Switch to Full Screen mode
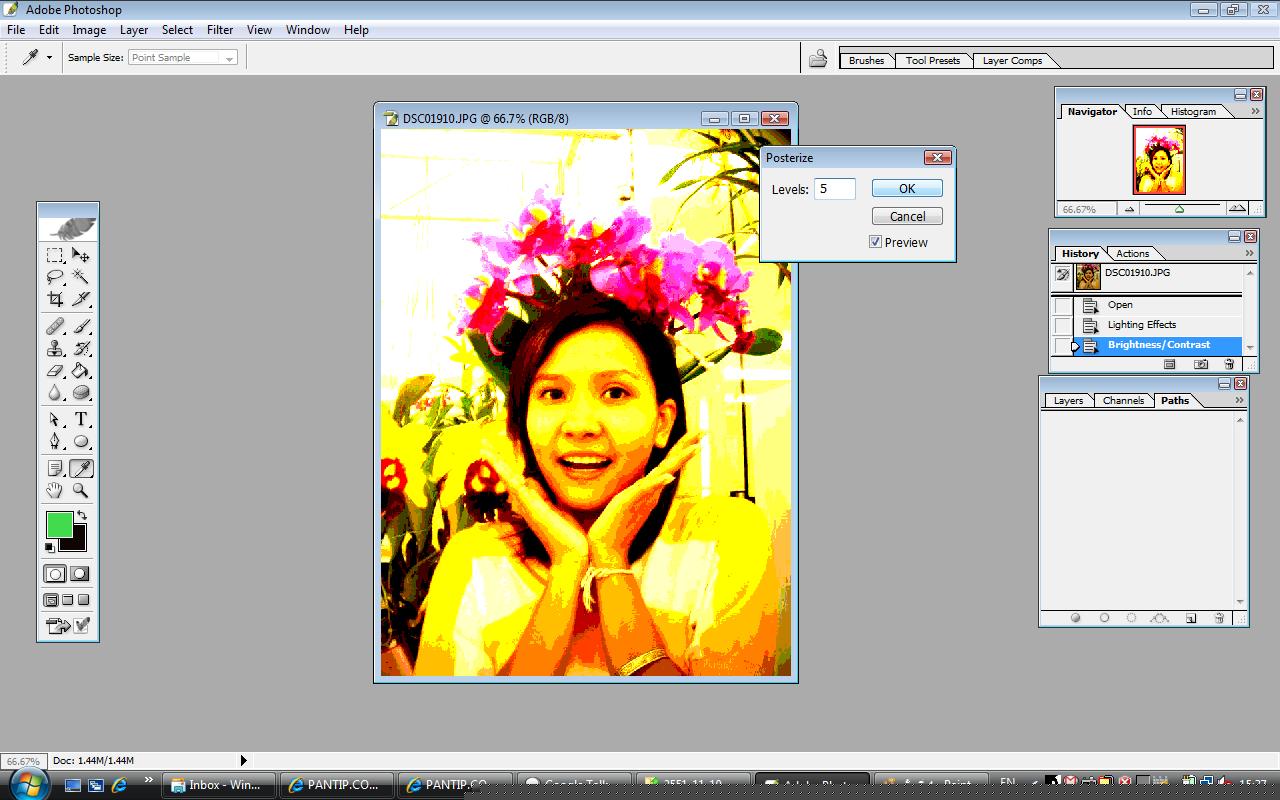 click(x=84, y=600)
